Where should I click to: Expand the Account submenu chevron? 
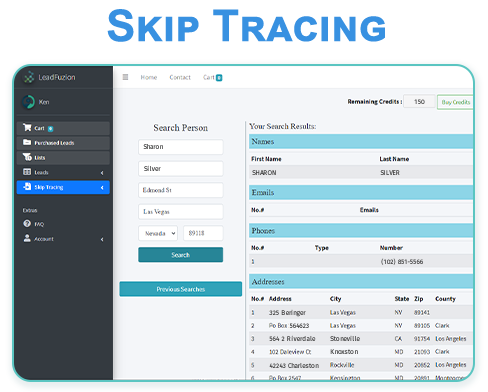[102, 239]
